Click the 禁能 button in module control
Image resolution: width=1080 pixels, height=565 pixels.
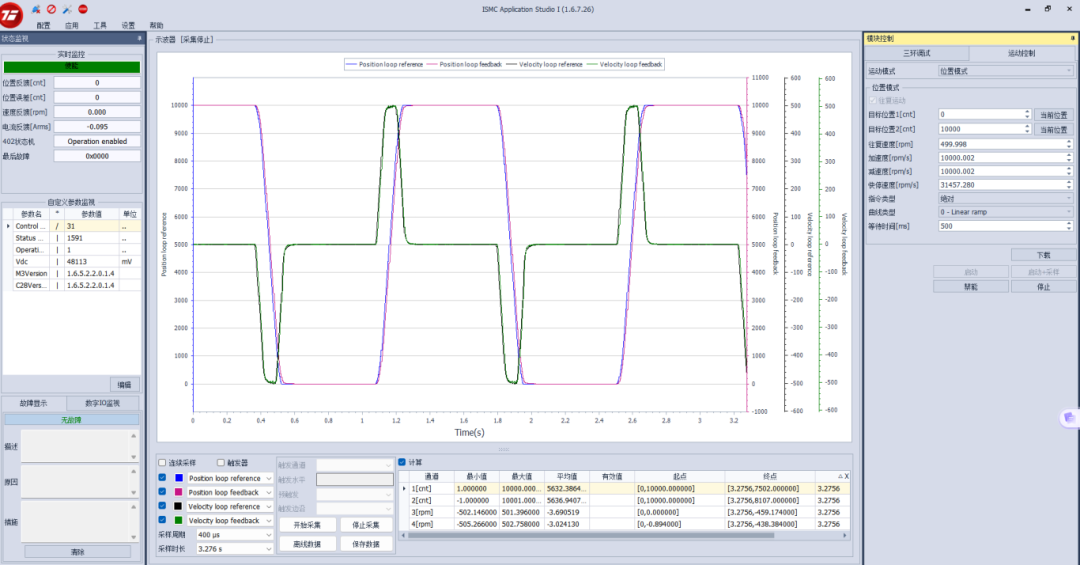pyautogui.click(x=971, y=287)
